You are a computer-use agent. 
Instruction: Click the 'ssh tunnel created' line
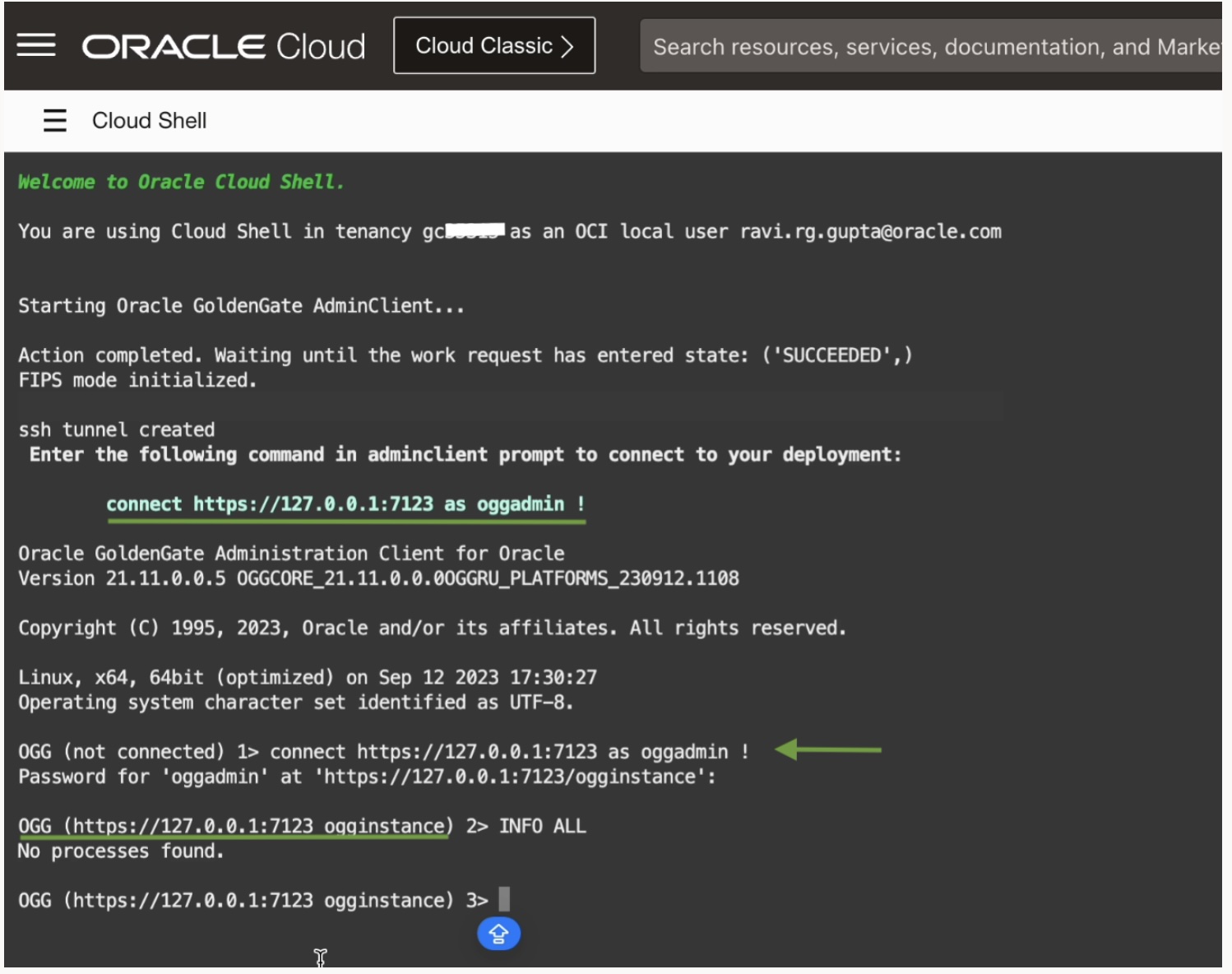(116, 429)
